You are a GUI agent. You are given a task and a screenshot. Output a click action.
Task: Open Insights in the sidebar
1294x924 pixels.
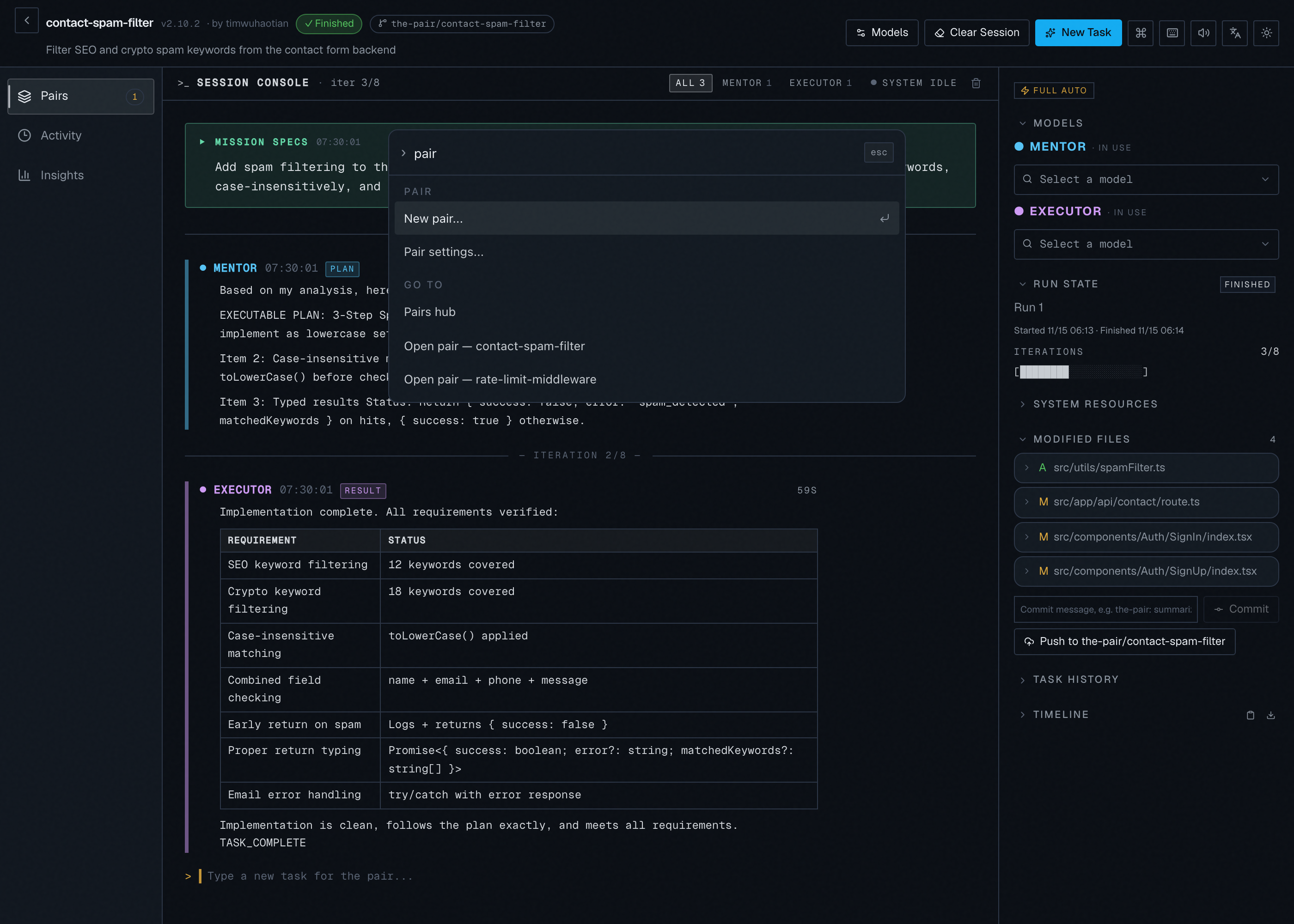click(81, 175)
